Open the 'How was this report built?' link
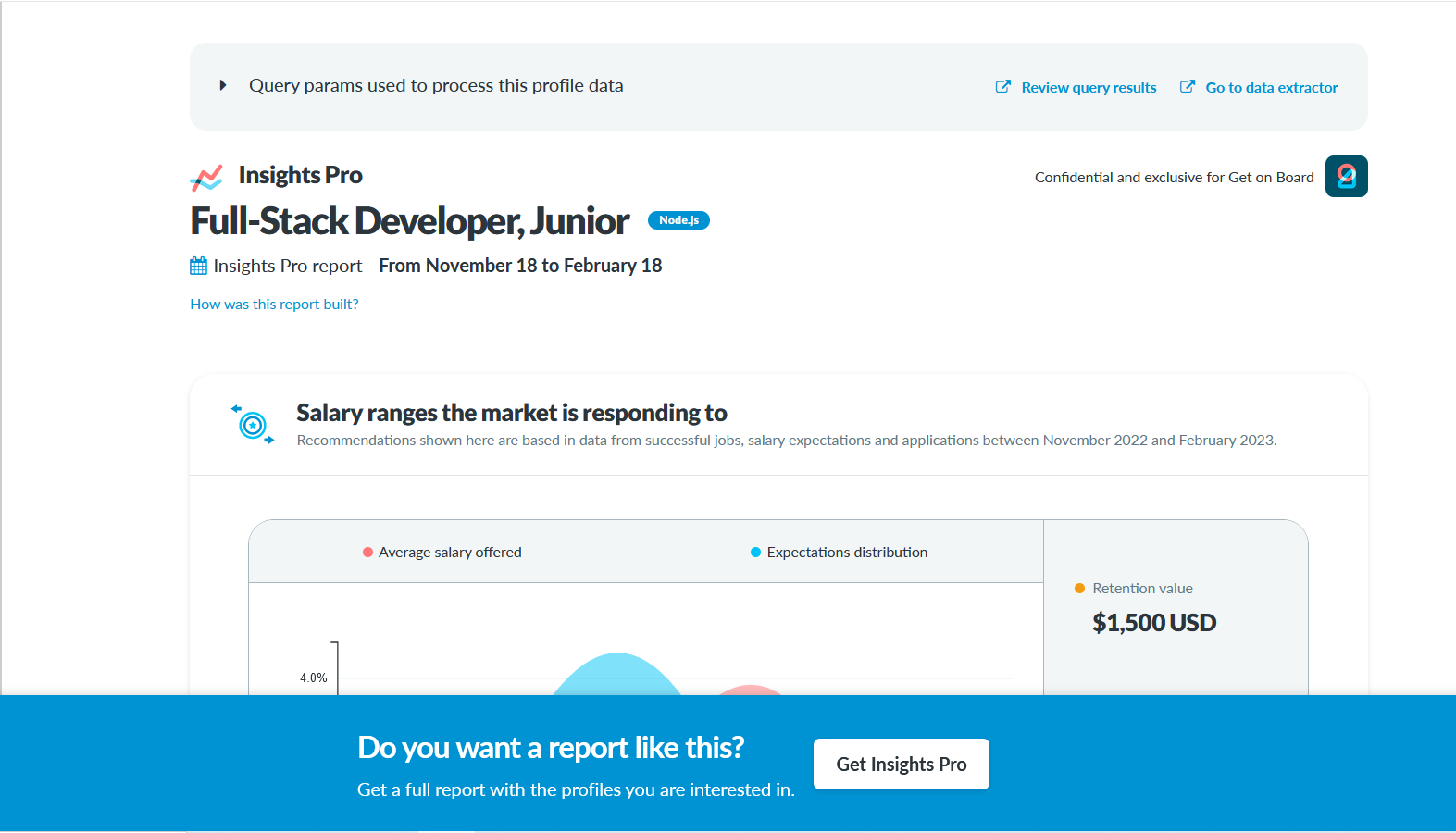The image size is (1456, 833). (x=274, y=305)
